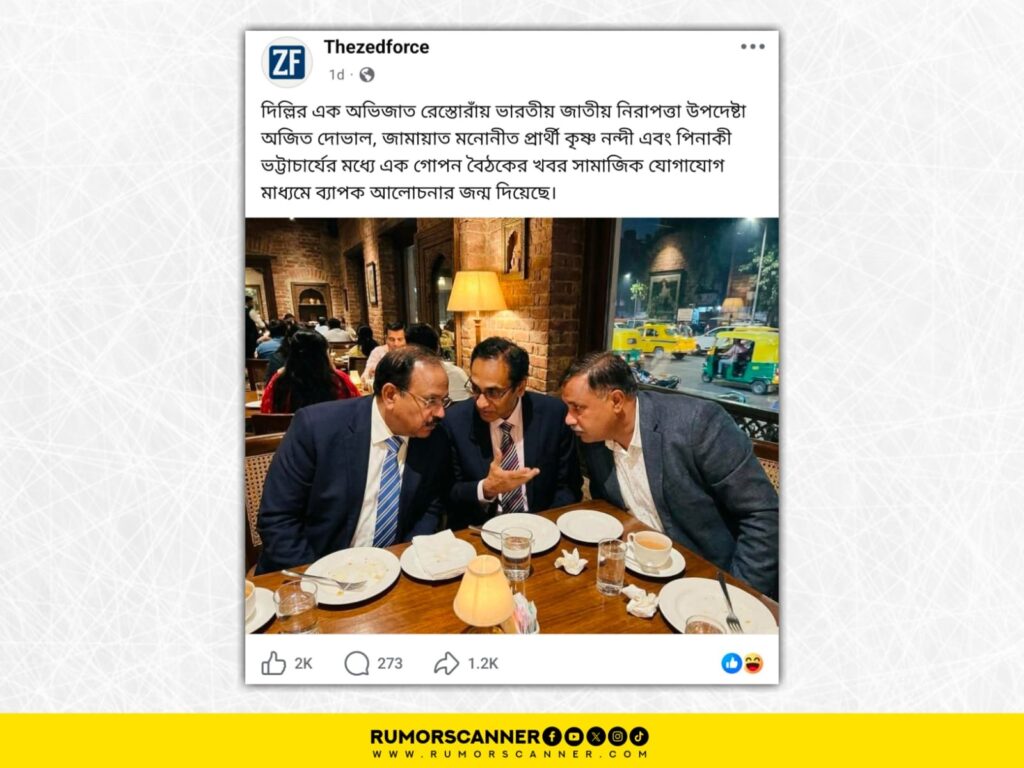Open the ZF profile avatar

click(287, 63)
